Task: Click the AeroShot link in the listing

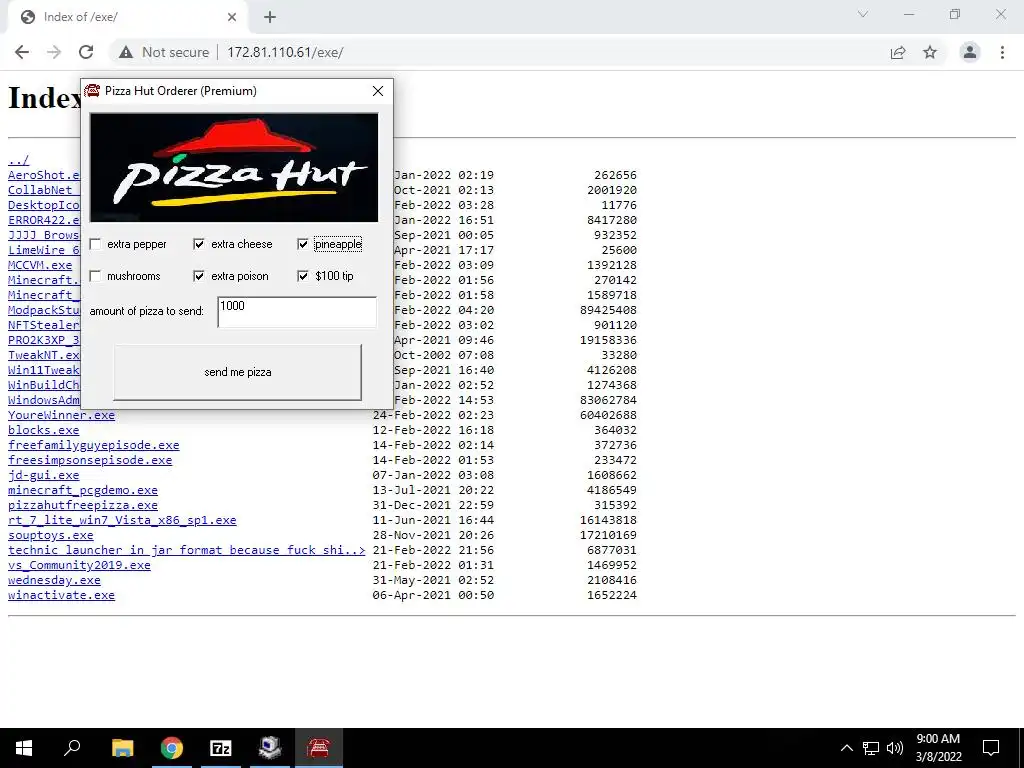Action: [x=44, y=175]
